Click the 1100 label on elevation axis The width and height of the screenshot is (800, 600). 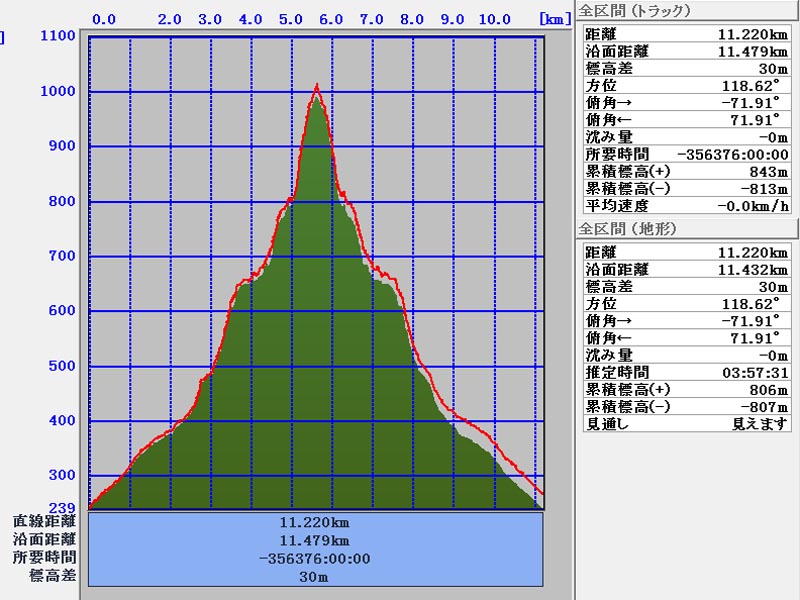point(57,36)
